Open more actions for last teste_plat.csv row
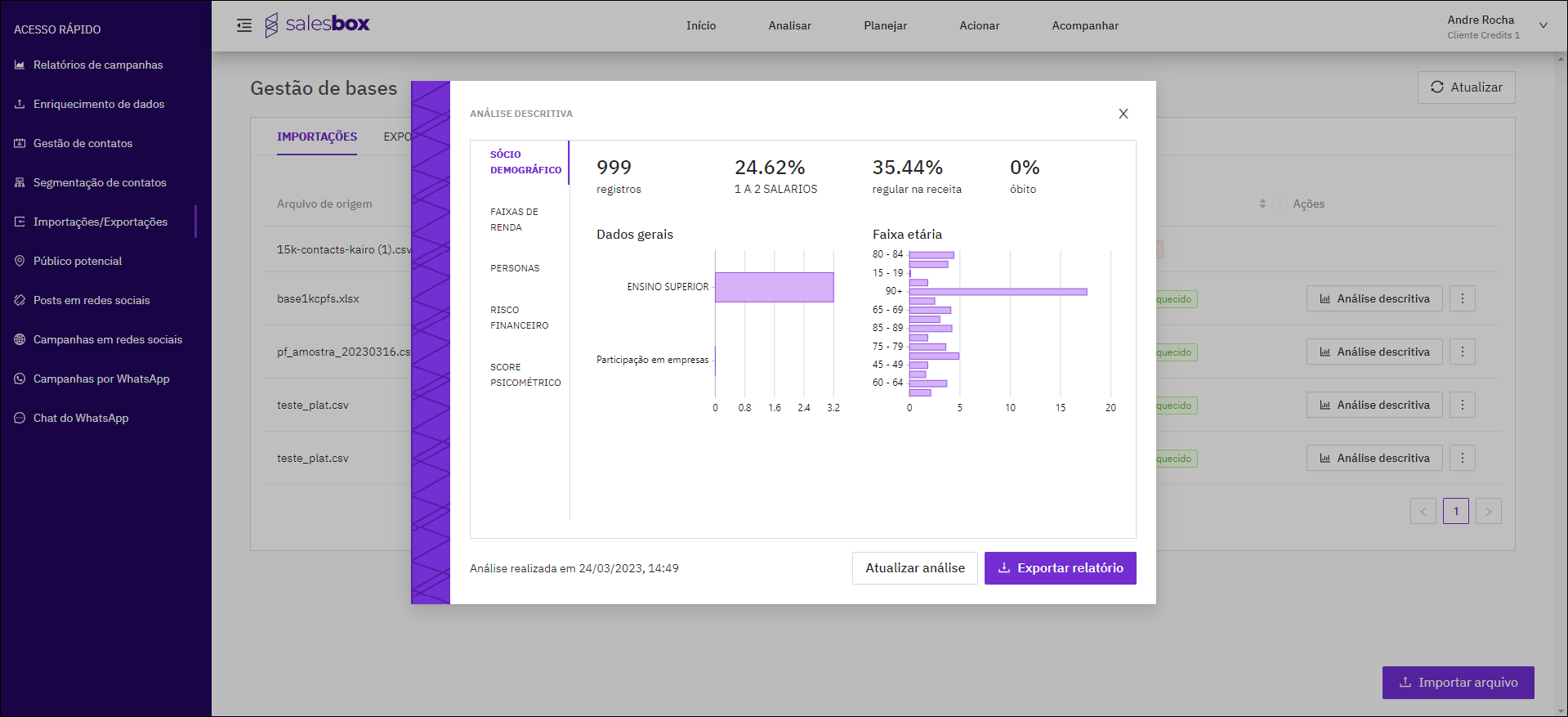The image size is (1568, 717). tap(1462, 458)
